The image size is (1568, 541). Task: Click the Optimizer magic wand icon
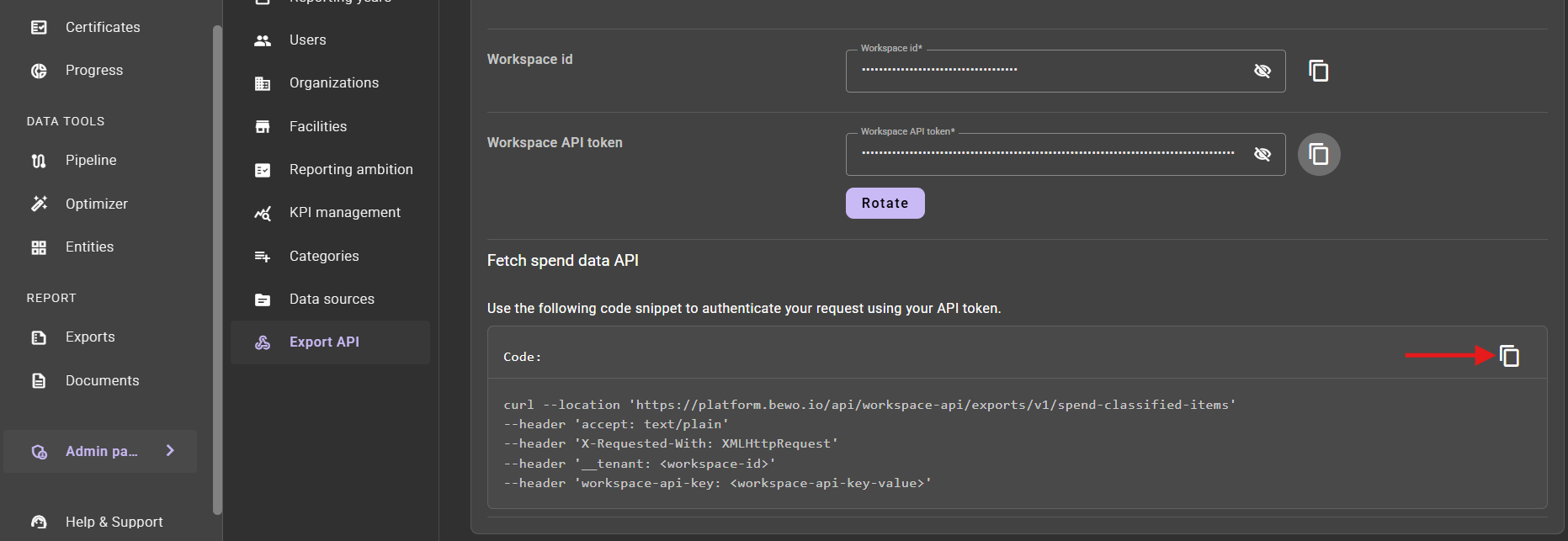tap(39, 204)
